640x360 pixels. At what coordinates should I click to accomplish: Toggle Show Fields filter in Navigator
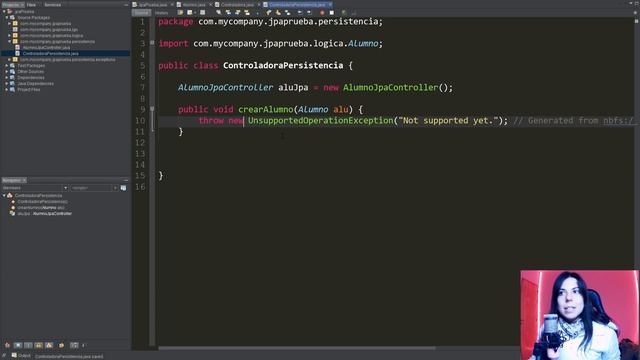18,345
